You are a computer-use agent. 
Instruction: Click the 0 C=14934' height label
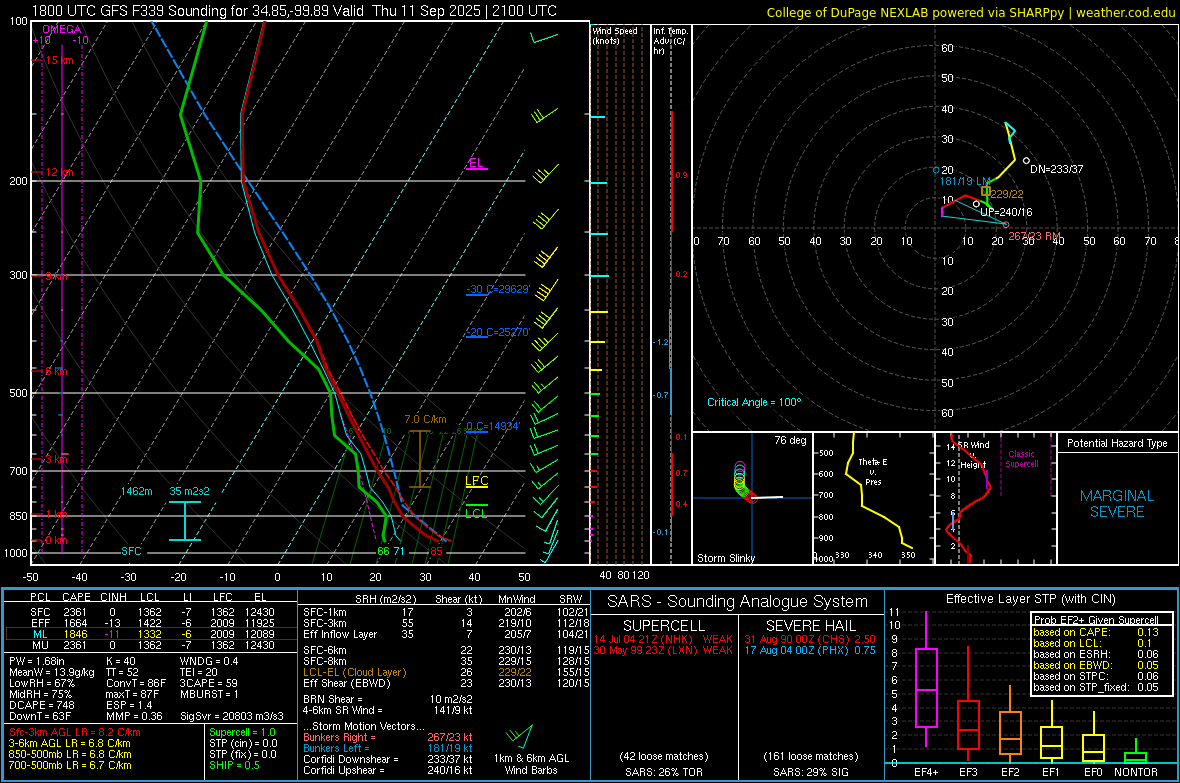tap(493, 426)
